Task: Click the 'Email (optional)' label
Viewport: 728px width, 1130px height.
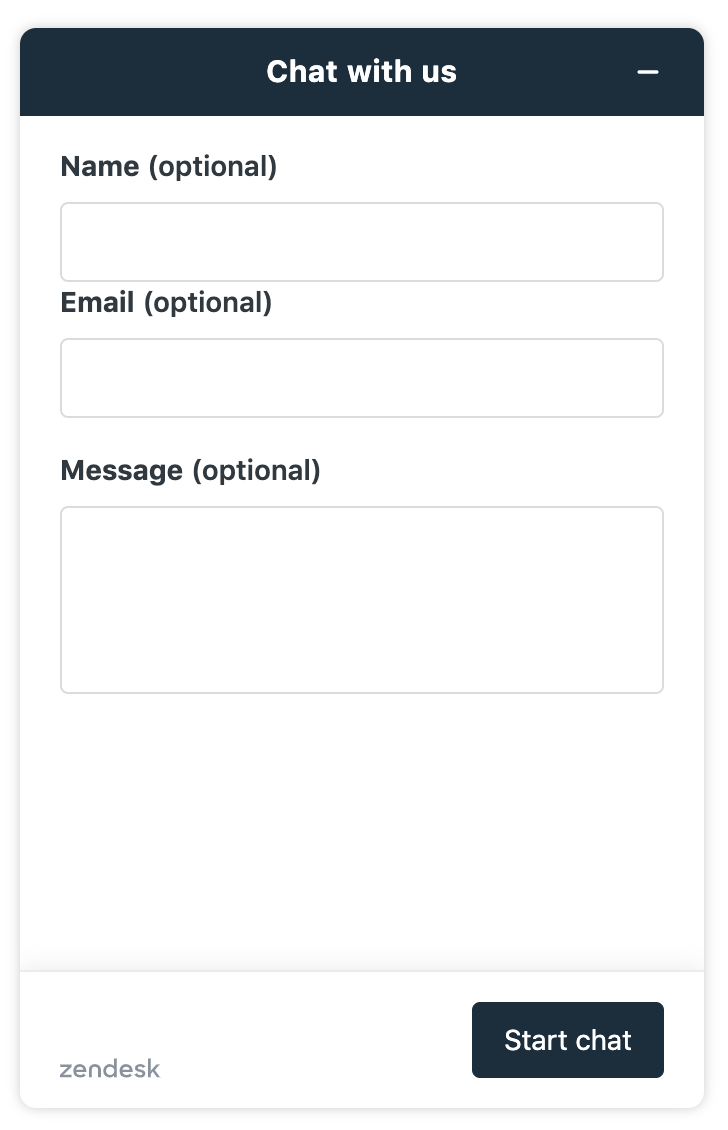Action: coord(167,303)
